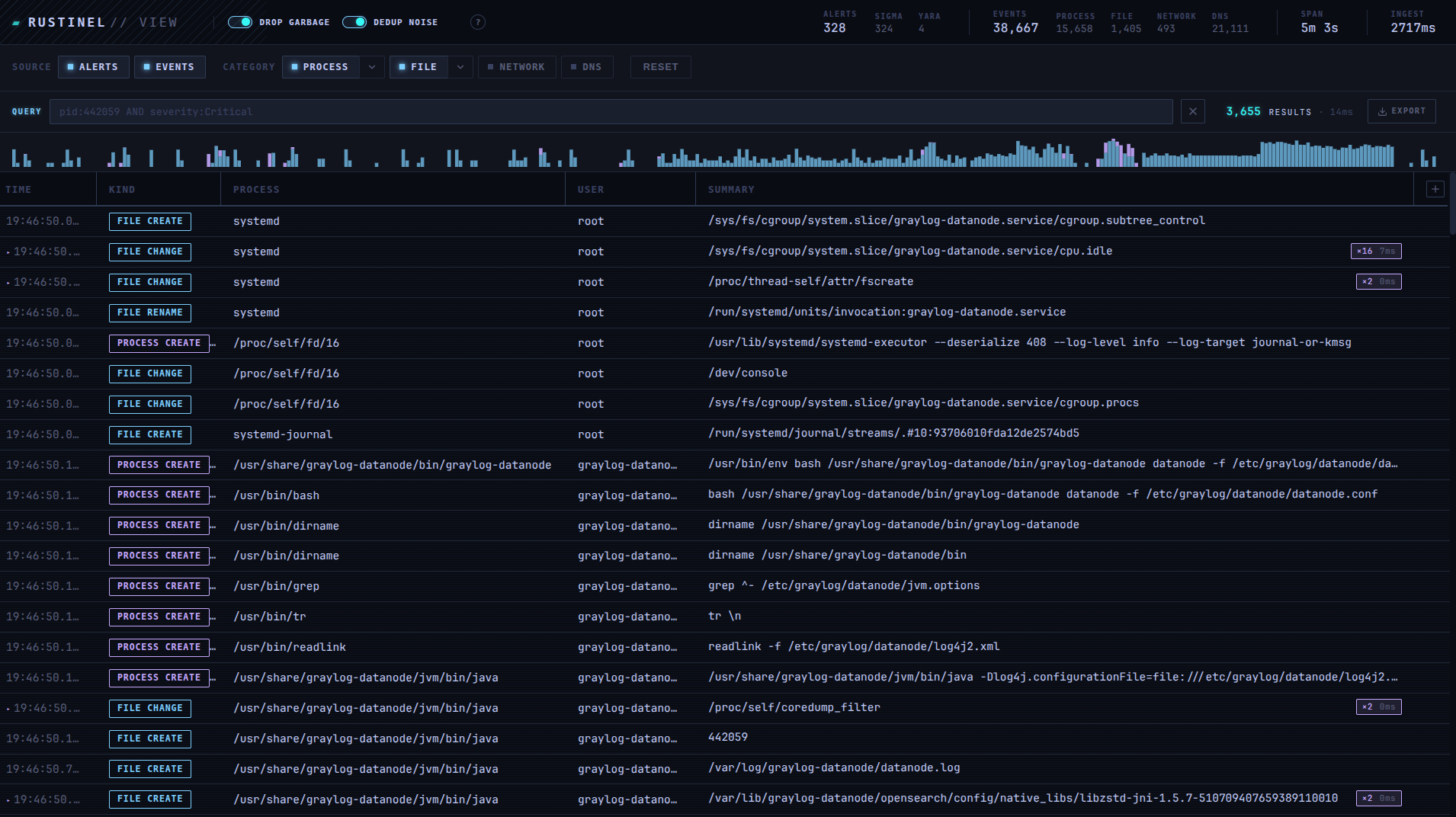The width and height of the screenshot is (1456, 817).
Task: Click the 3,655 results count
Action: coord(1243,111)
